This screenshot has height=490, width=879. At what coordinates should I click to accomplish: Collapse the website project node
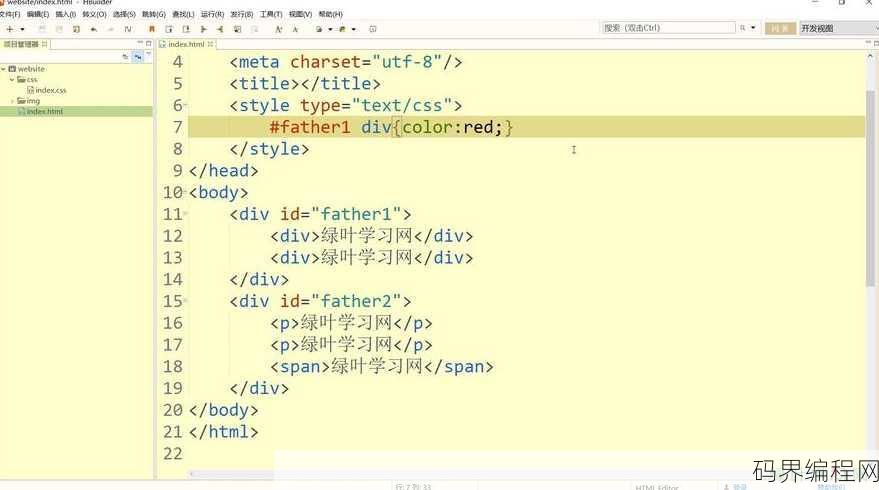[x=3, y=69]
